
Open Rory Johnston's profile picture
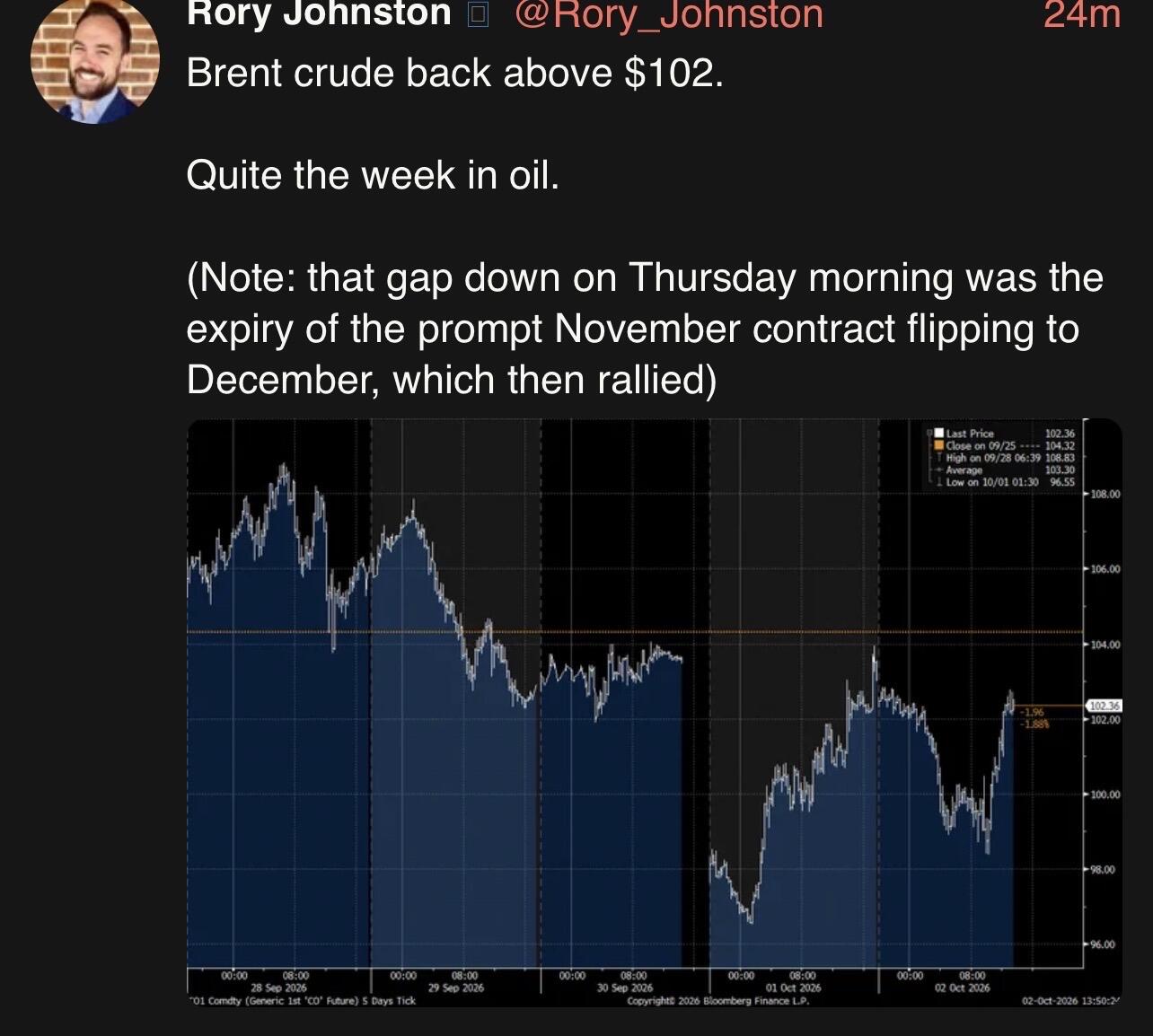click(95, 59)
